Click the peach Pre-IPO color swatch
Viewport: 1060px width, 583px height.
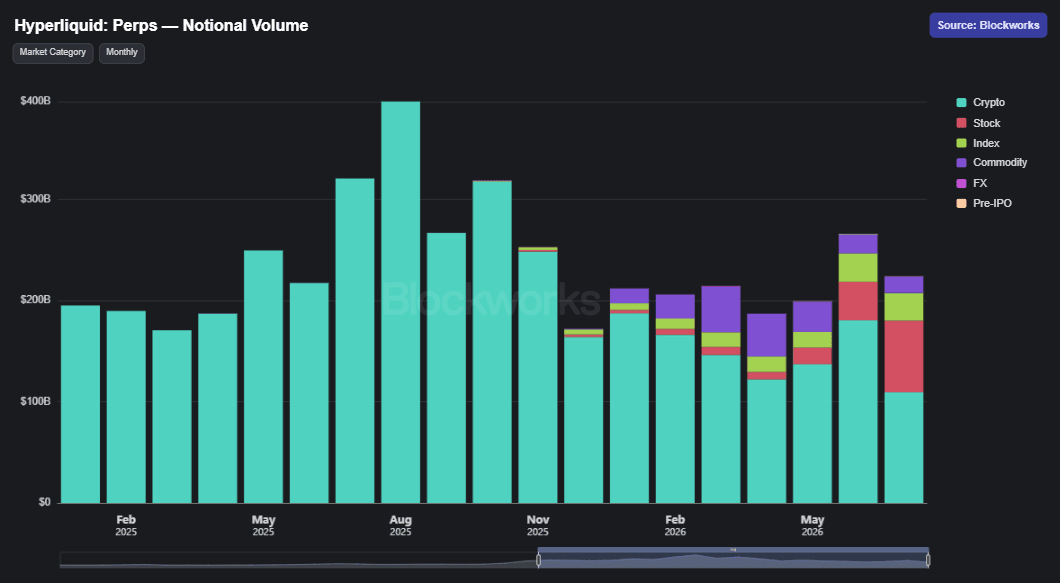pyautogui.click(x=961, y=203)
